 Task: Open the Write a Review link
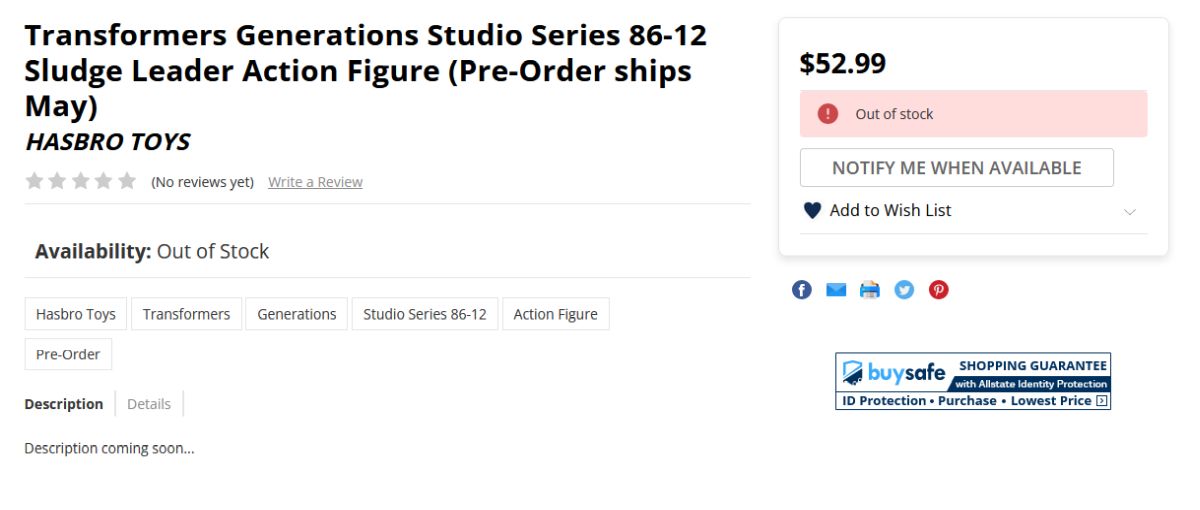point(315,182)
